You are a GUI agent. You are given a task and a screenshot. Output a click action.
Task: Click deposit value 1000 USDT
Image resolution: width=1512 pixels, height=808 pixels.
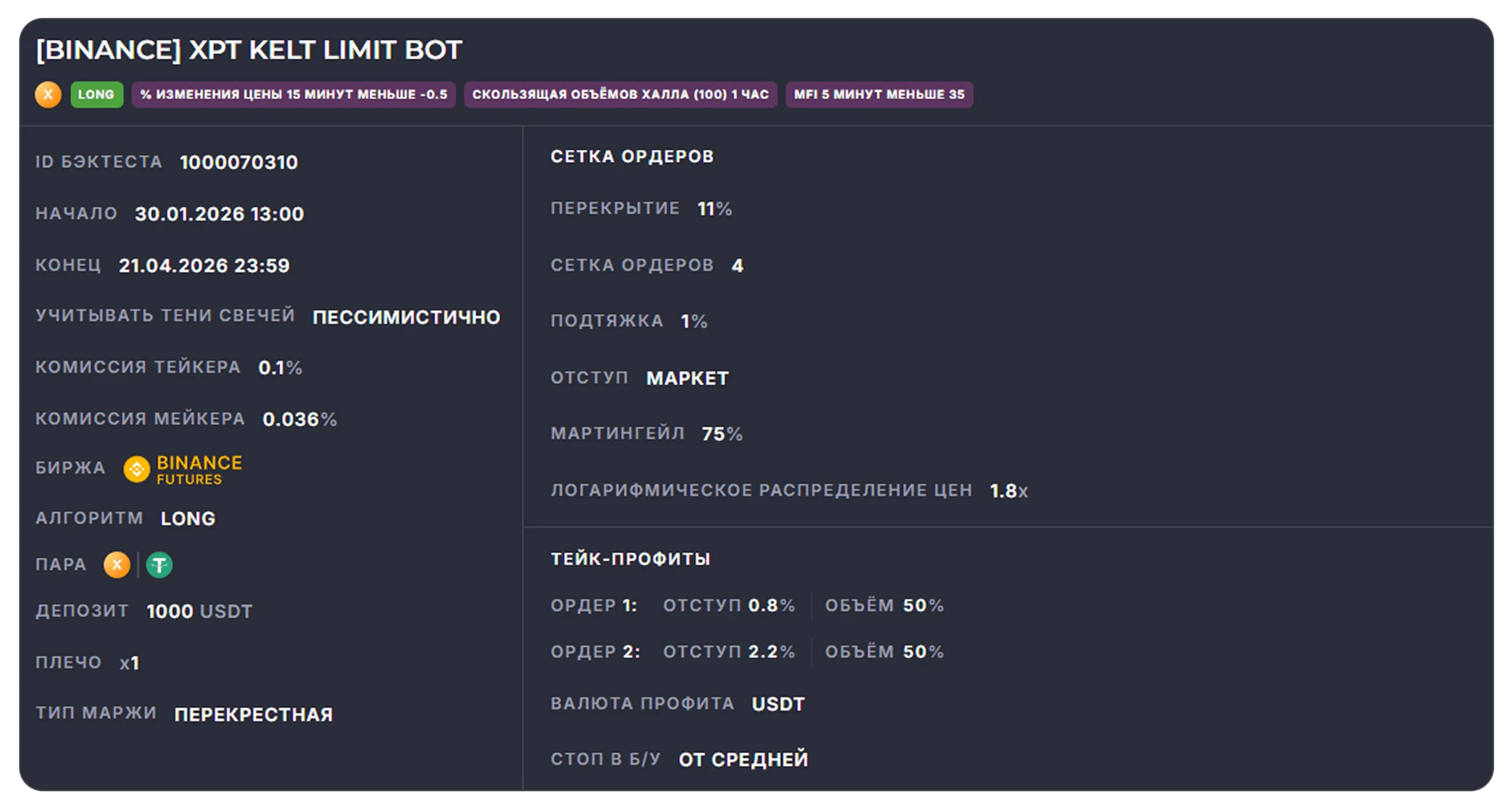pos(200,611)
